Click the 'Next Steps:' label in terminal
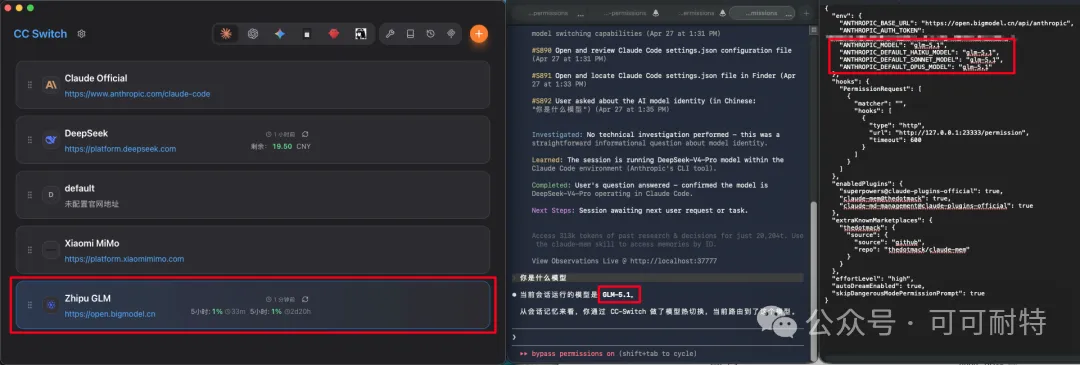Image resolution: width=1080 pixels, height=365 pixels. pos(553,210)
